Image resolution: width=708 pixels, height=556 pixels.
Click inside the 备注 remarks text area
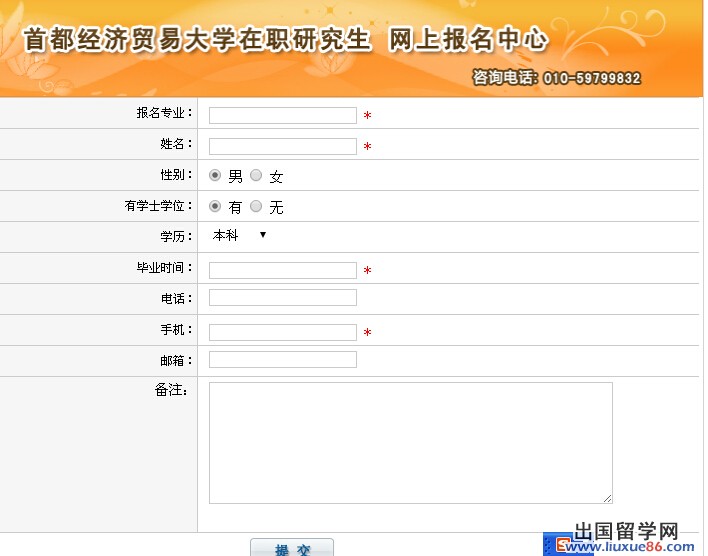(x=410, y=442)
